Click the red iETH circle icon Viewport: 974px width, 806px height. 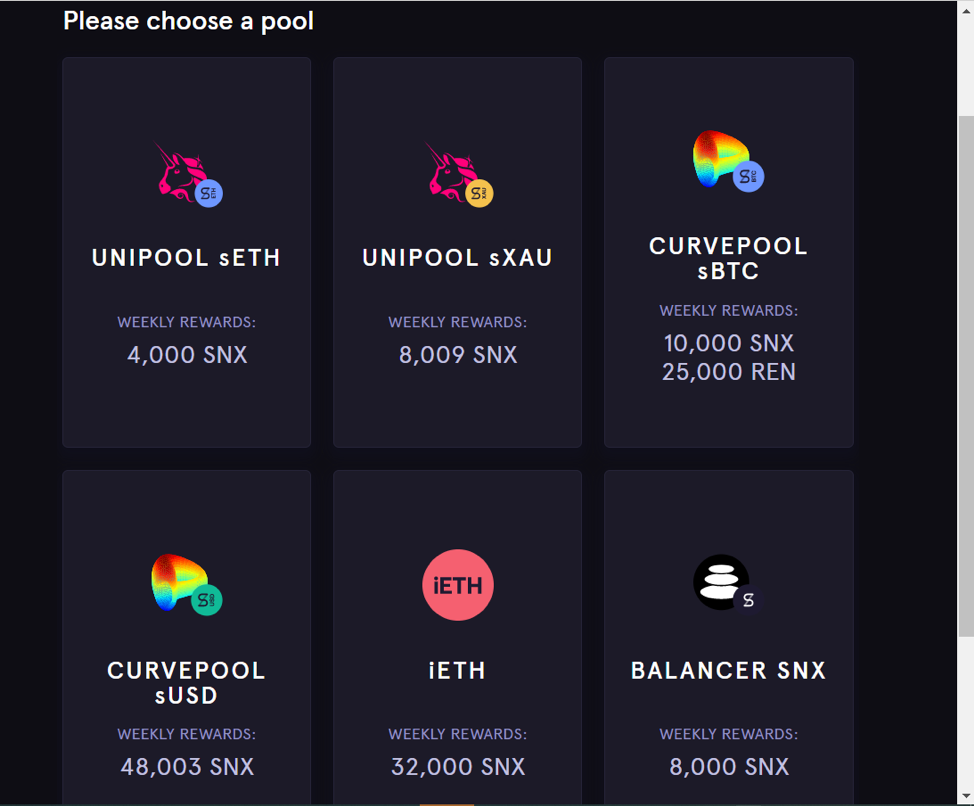click(458, 585)
